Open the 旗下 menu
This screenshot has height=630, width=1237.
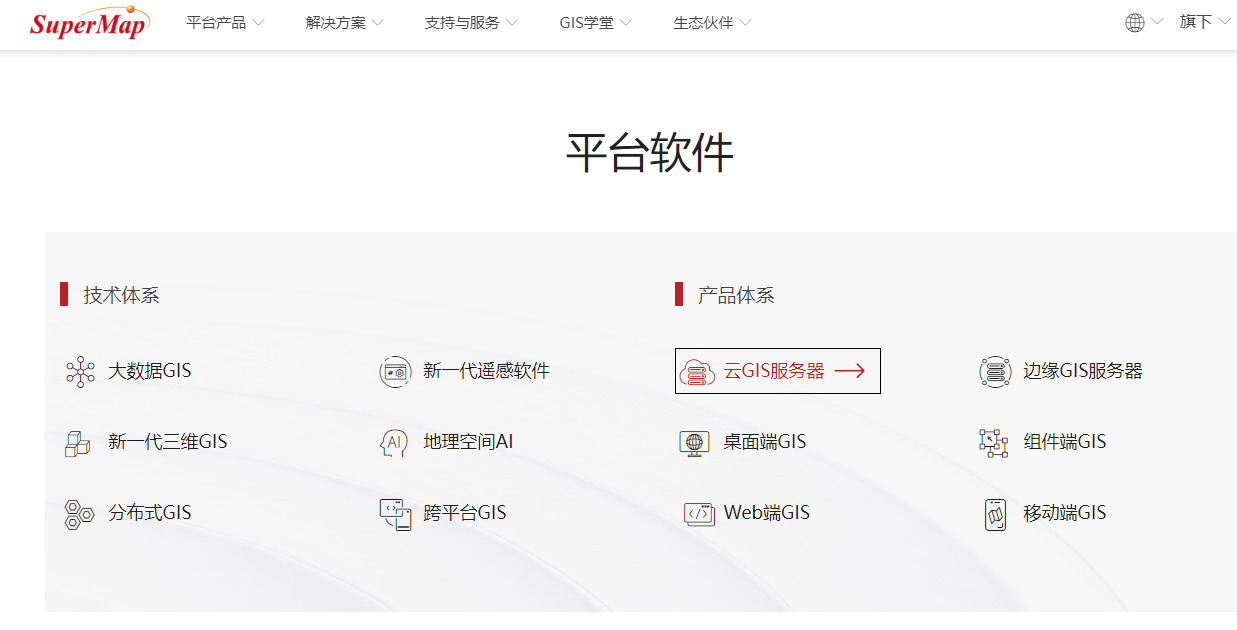click(x=1196, y=21)
